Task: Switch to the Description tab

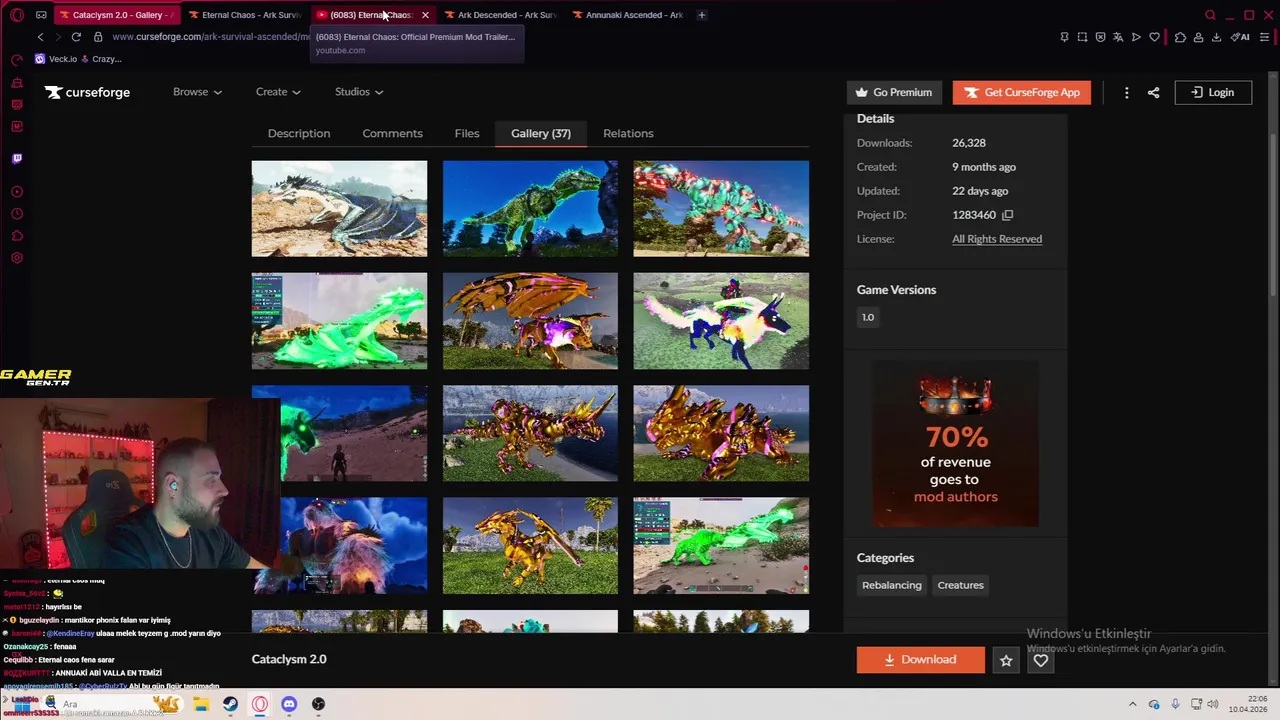Action: pos(299,133)
